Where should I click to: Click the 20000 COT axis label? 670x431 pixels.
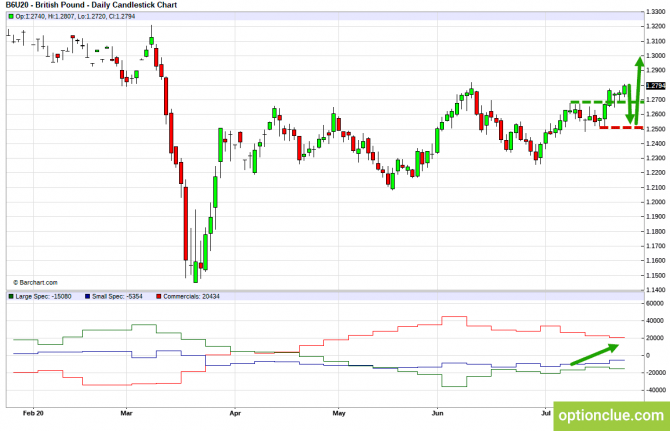(655, 338)
